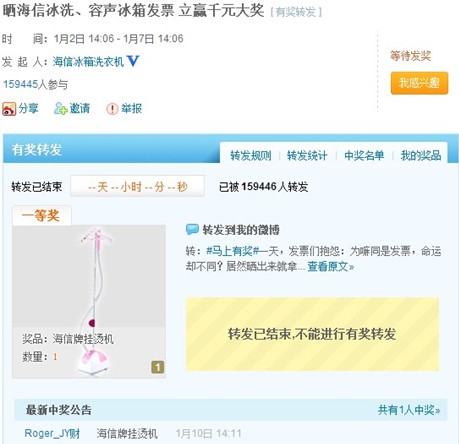459x444 pixels.
Task: Click the red report warning icon
Action: pyautogui.click(x=112, y=109)
